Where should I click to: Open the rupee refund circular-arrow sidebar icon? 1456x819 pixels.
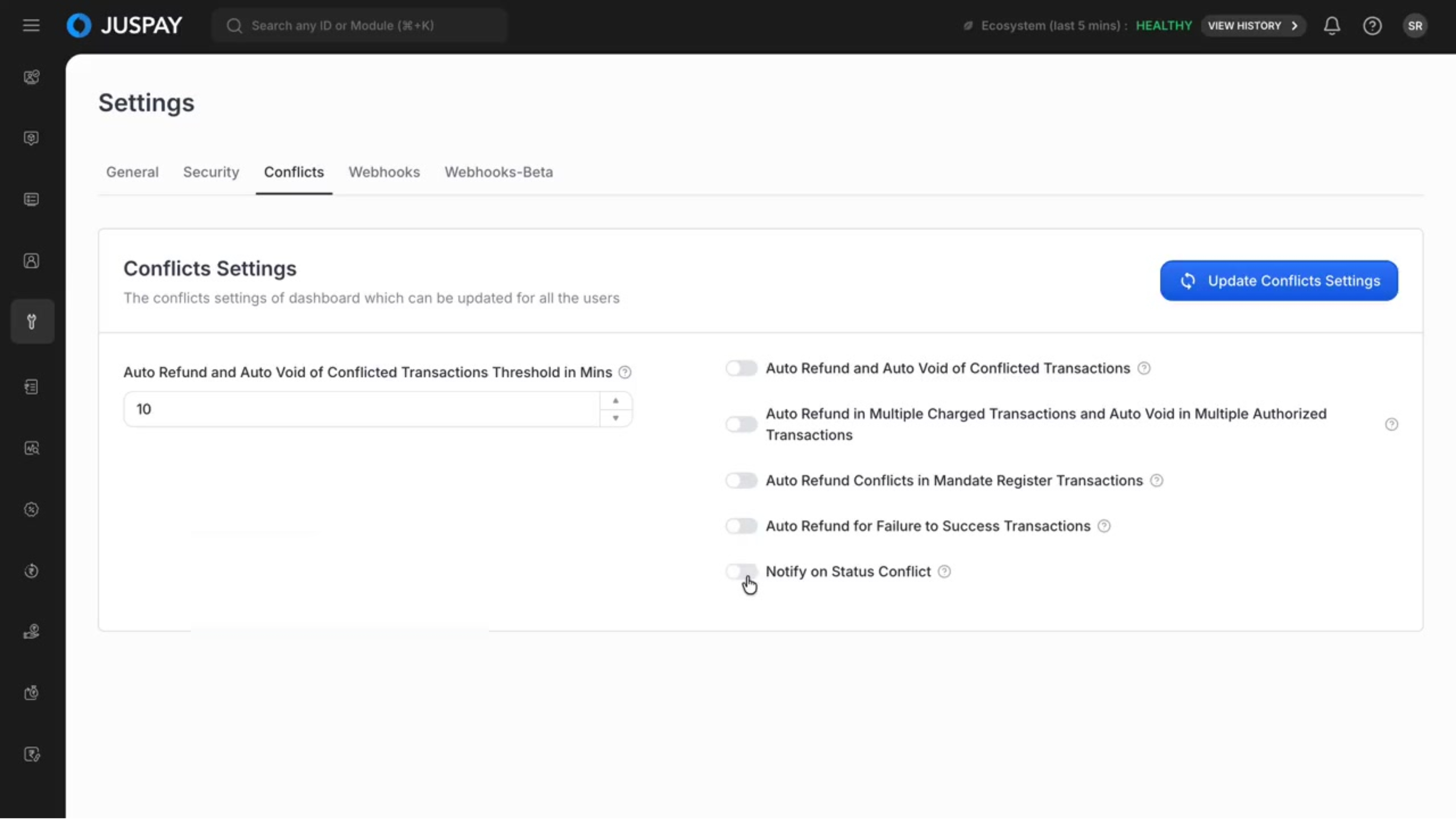[32, 571]
